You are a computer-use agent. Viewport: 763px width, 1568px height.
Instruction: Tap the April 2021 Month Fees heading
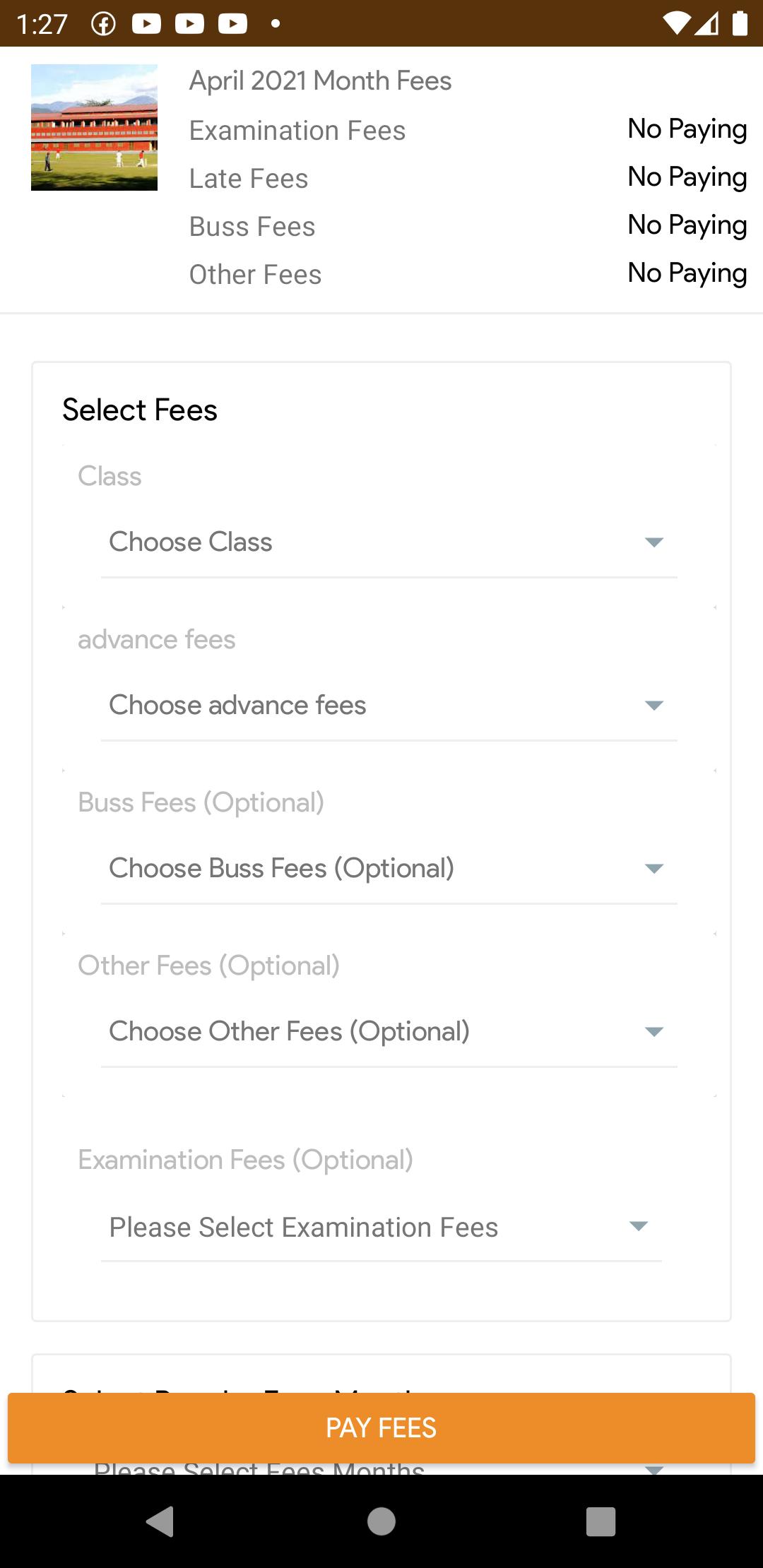point(320,81)
